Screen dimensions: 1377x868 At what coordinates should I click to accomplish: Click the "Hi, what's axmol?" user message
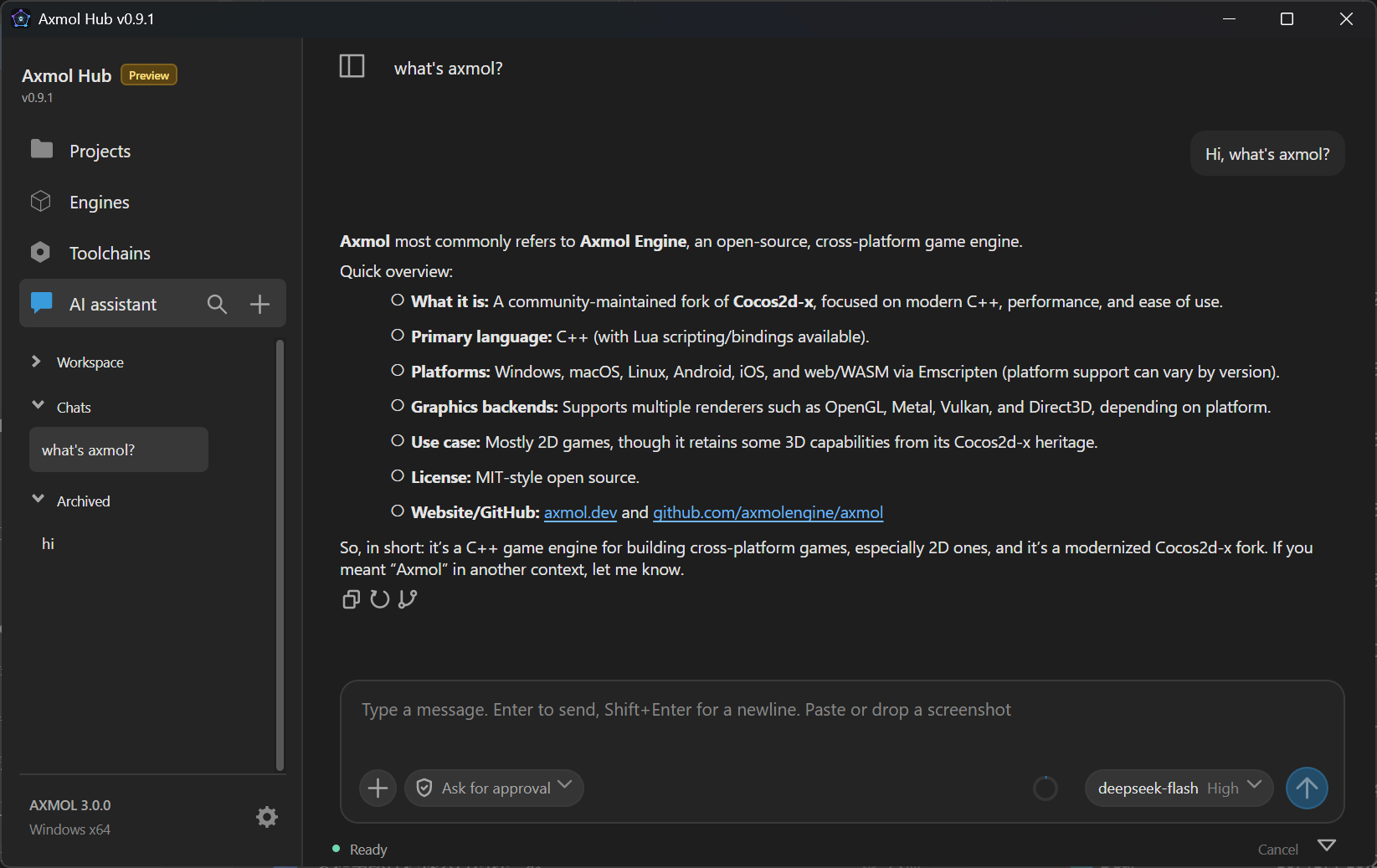(x=1267, y=154)
